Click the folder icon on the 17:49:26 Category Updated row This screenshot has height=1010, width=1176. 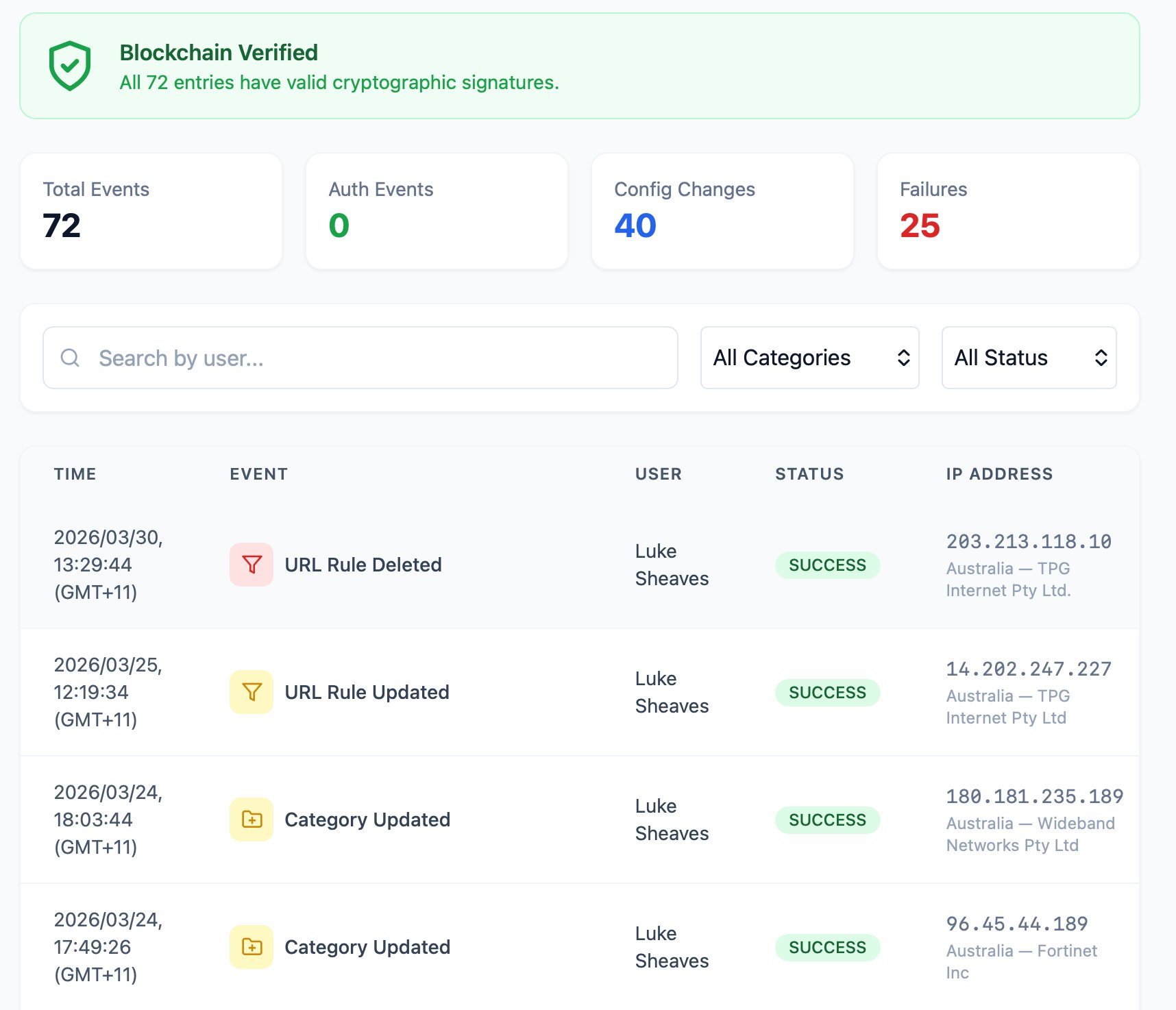pyautogui.click(x=252, y=947)
